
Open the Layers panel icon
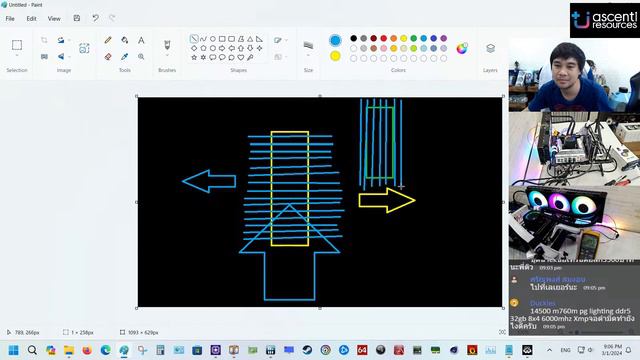[490, 48]
